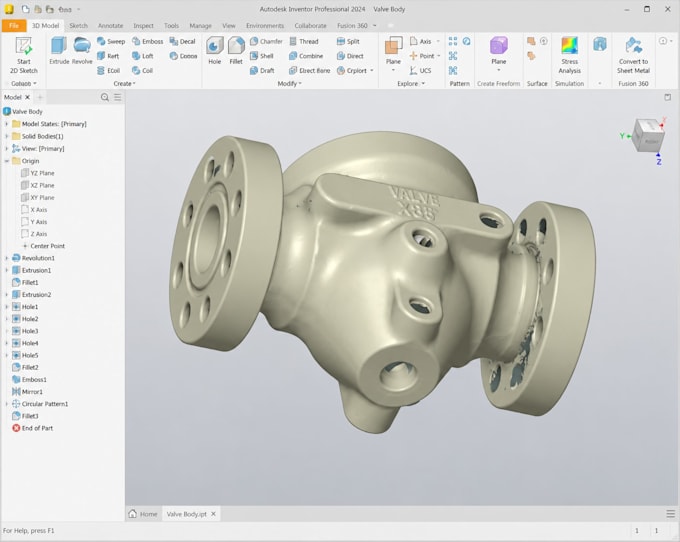This screenshot has height=542, width=680.
Task: Expand the View: [Primary] node
Action: [x=7, y=148]
